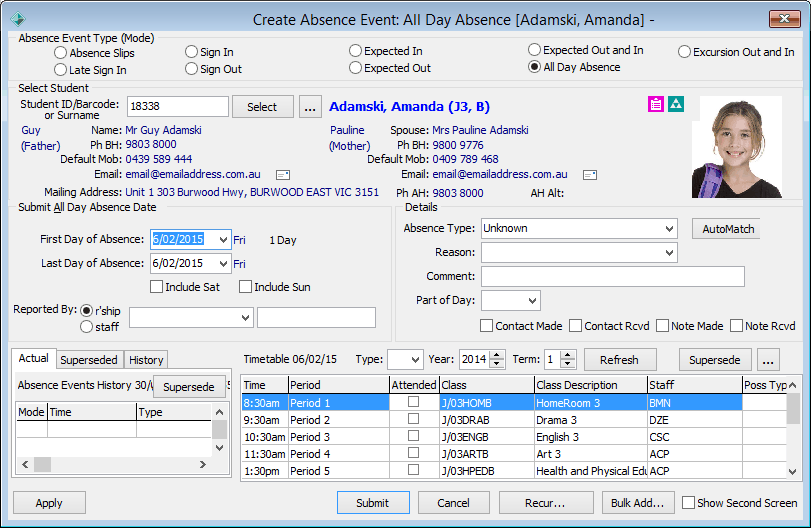Viewport: 811px width, 528px height.
Task: Switch to the Superseded tab
Action: pyautogui.click(x=89, y=360)
